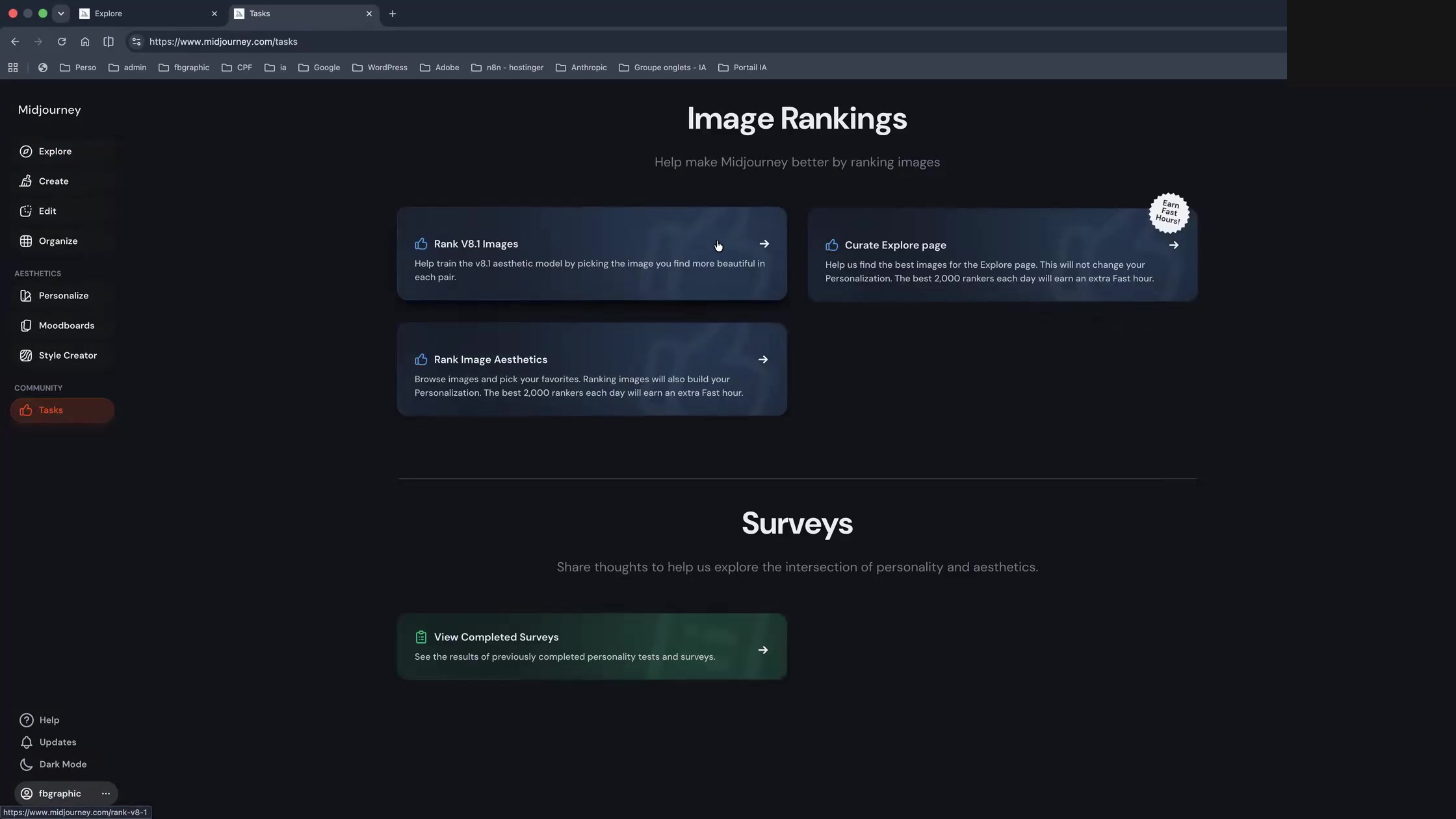1456x819 pixels.
Task: View site information controls icon
Action: [x=136, y=42]
